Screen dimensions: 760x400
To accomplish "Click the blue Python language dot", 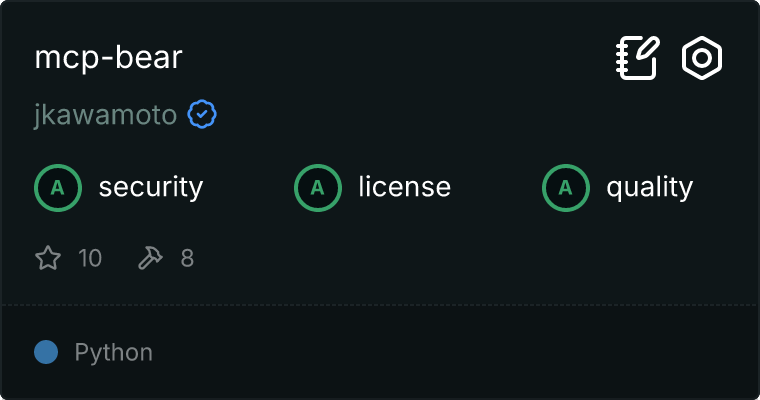I will pos(46,352).
